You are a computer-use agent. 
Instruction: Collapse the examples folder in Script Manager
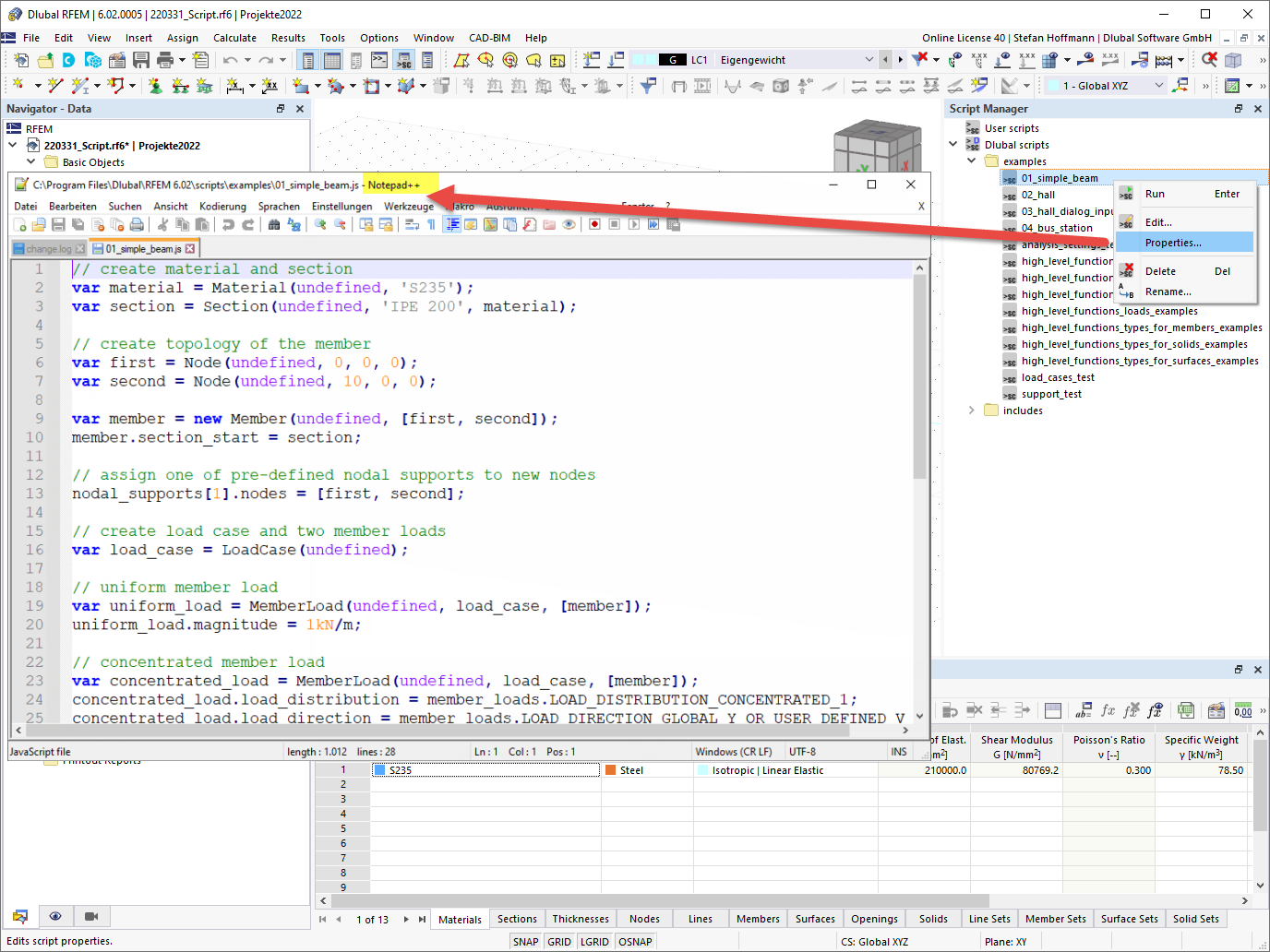pos(971,161)
